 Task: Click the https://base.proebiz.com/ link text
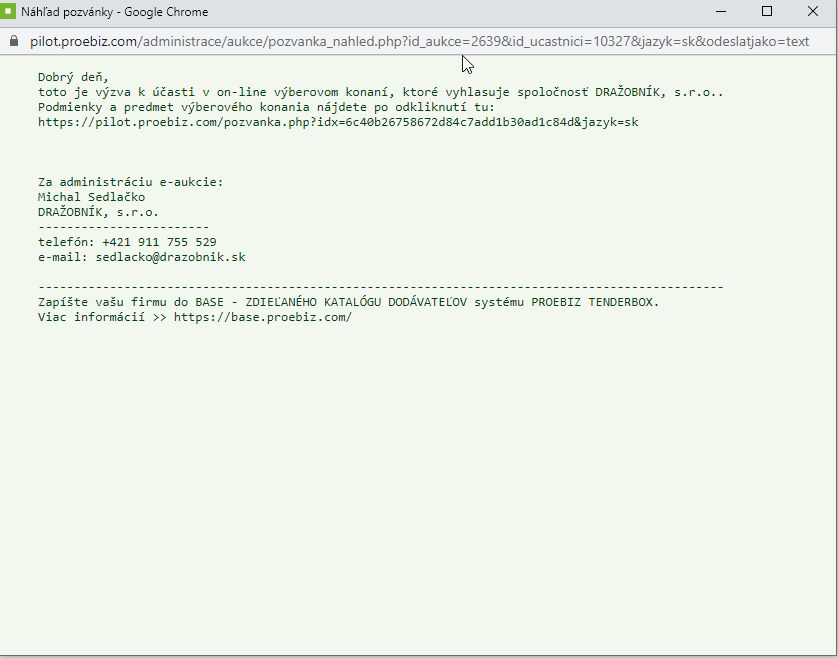(x=263, y=317)
